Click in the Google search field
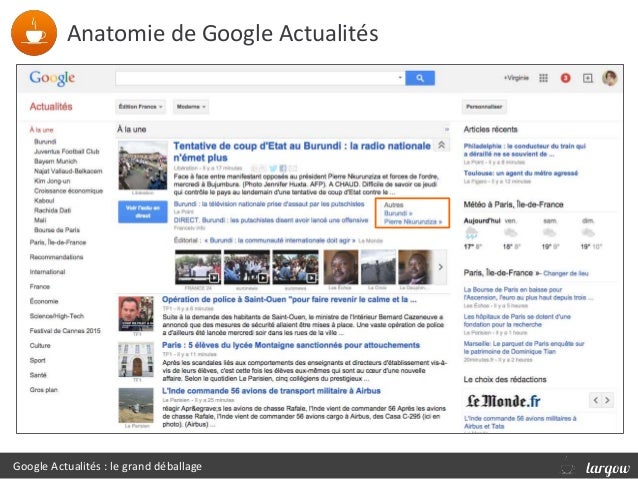 (260, 78)
